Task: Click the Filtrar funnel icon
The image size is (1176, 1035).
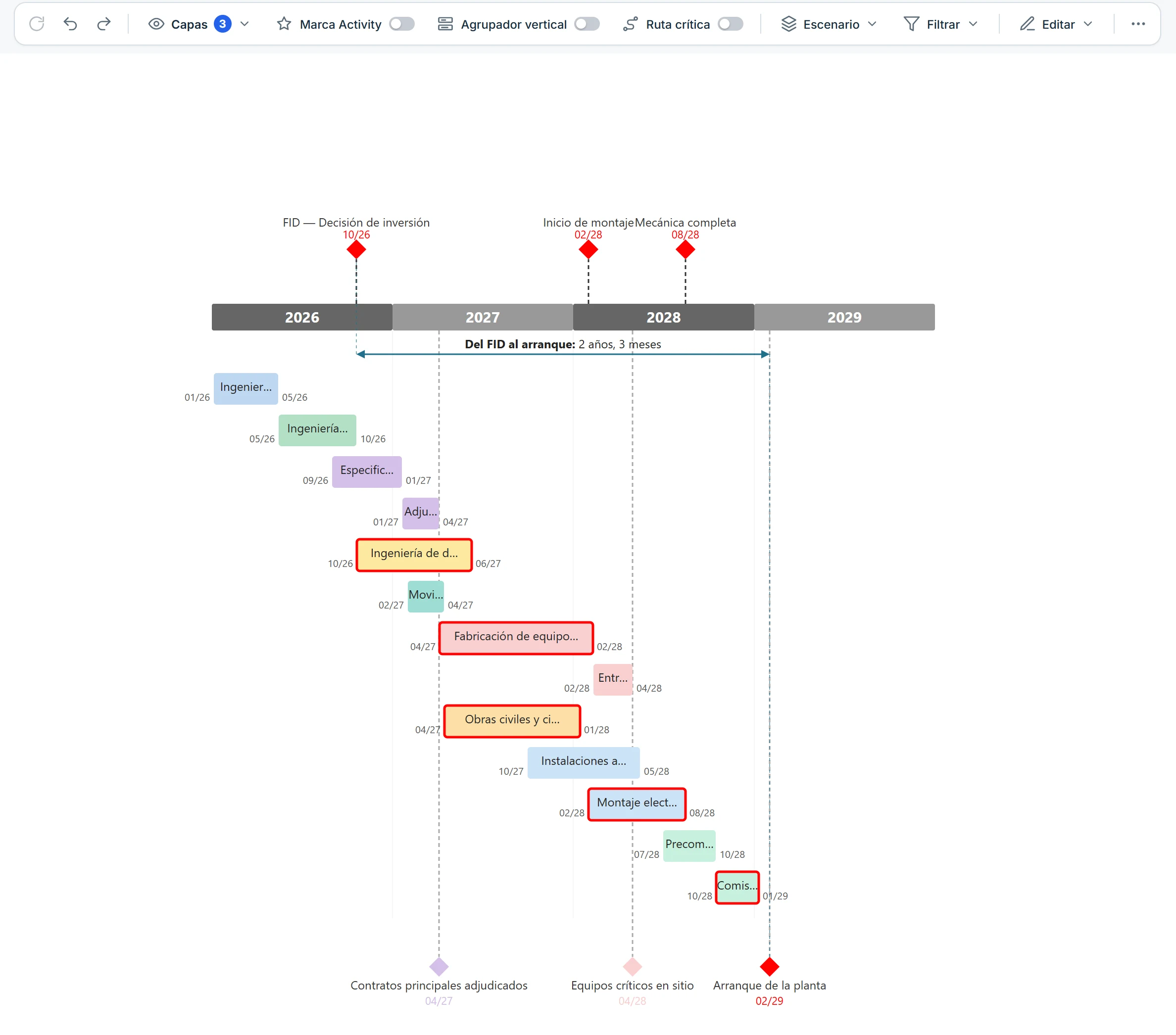Action: coord(911,24)
